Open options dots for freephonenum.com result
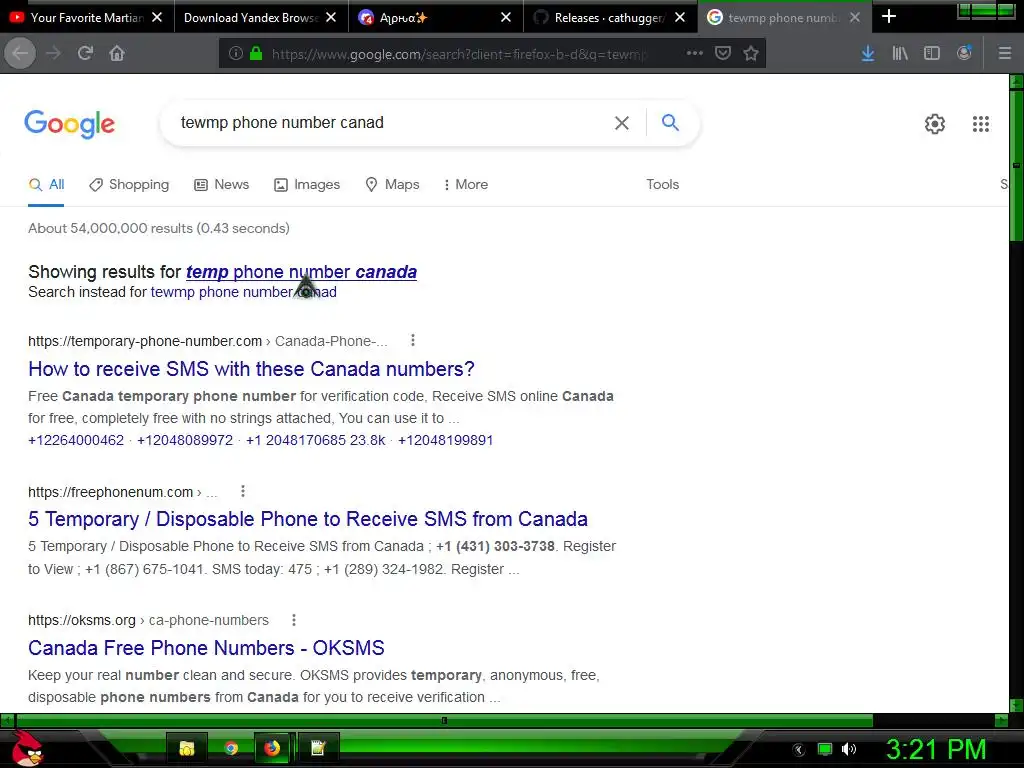The width and height of the screenshot is (1024, 768). (x=243, y=491)
